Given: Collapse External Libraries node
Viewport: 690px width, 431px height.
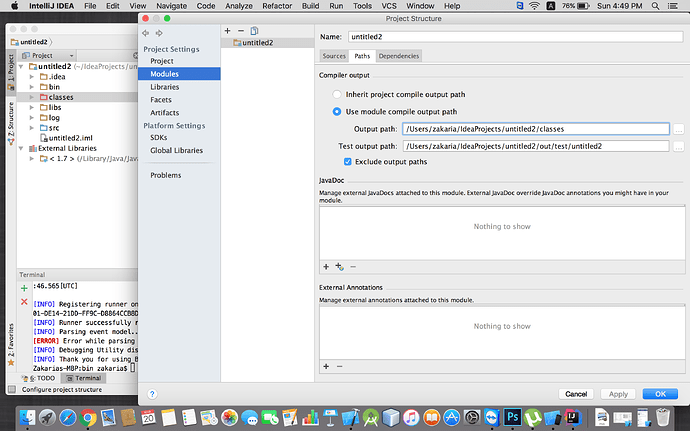Looking at the screenshot, I should (21, 148).
